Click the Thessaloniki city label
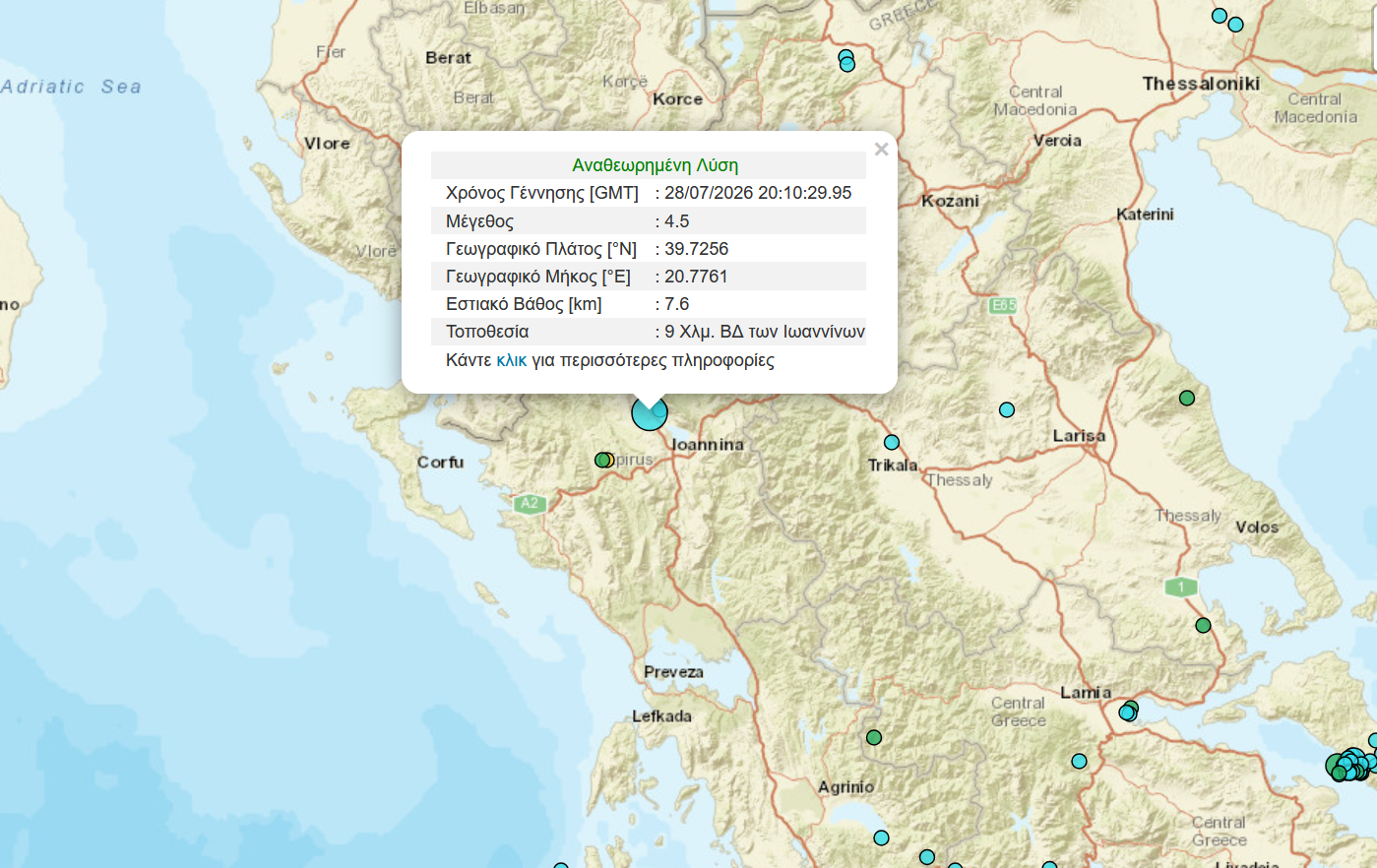The width and height of the screenshot is (1377, 868). pos(1201,84)
